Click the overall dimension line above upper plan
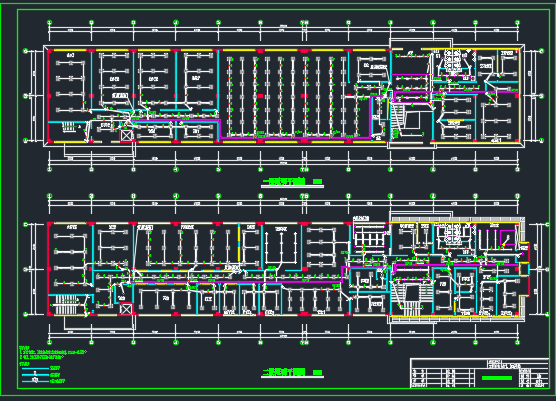Viewport: 556px width, 401px height. click(284, 27)
